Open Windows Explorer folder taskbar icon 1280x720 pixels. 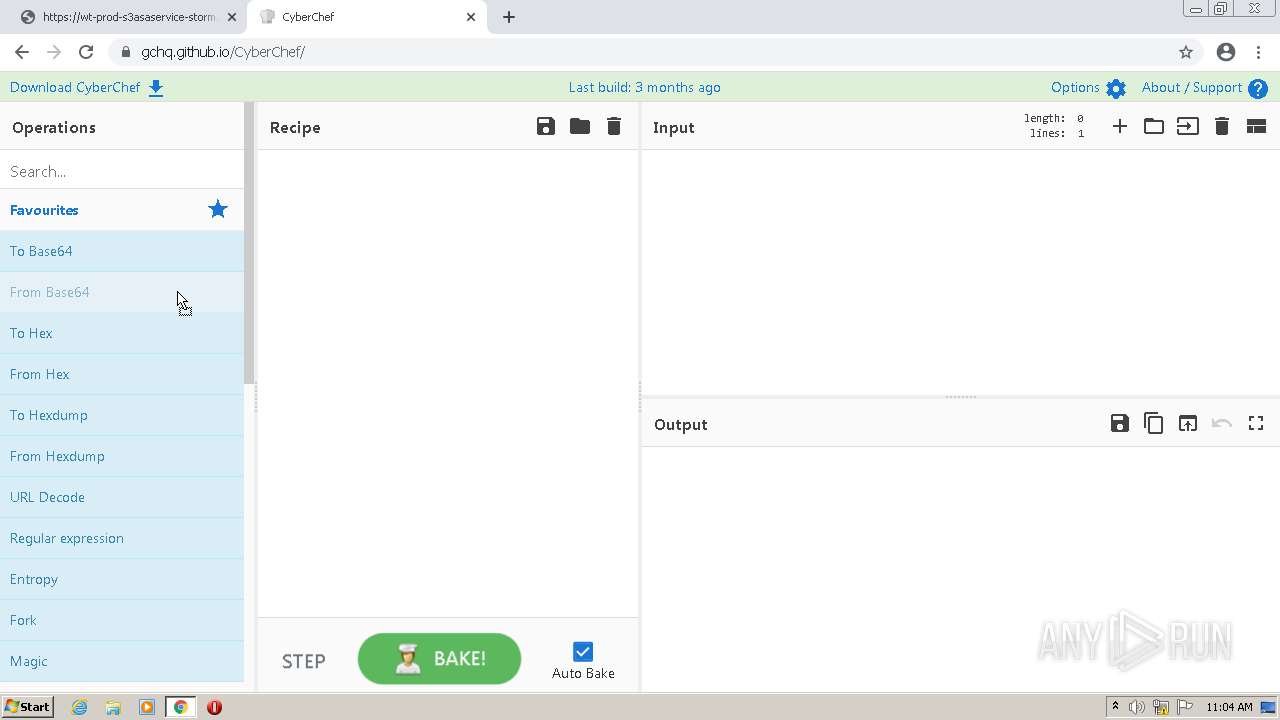tap(113, 707)
